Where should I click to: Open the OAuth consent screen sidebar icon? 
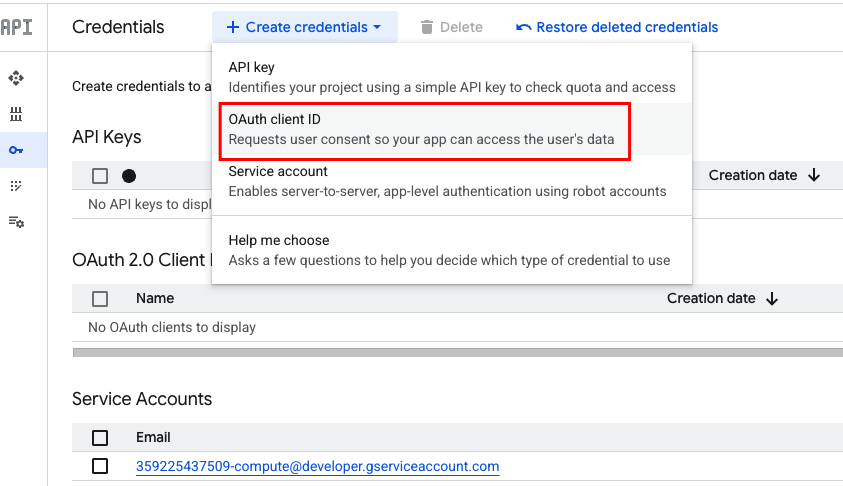click(x=16, y=186)
